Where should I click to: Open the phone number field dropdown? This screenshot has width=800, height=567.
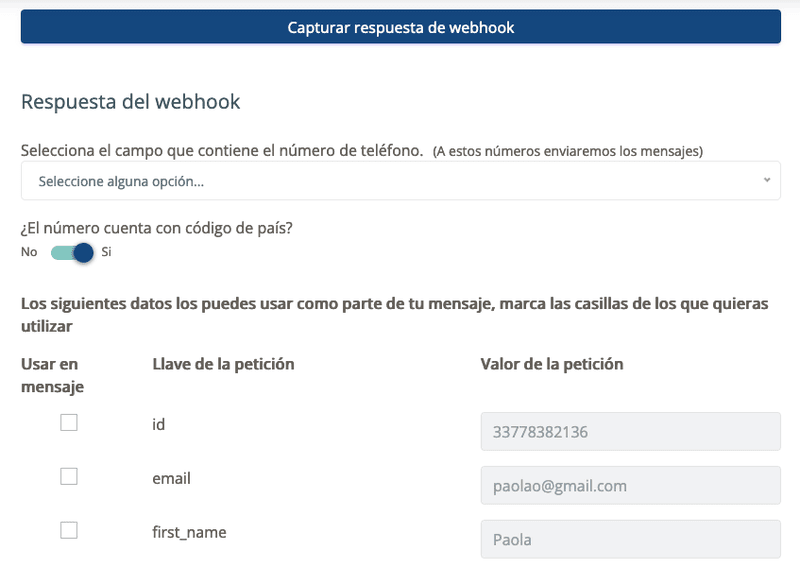401,181
